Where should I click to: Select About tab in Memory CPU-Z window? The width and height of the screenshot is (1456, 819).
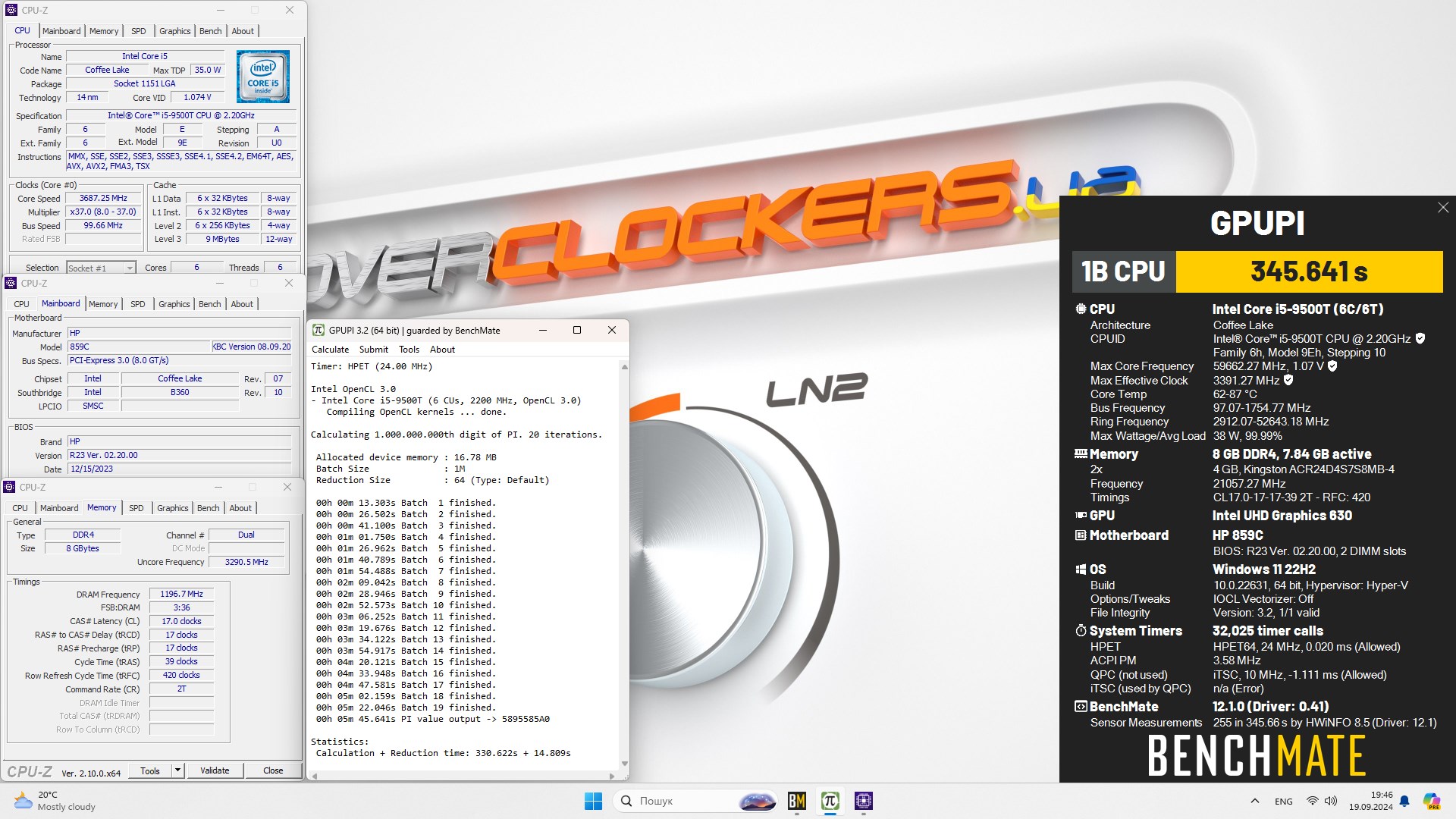240,508
